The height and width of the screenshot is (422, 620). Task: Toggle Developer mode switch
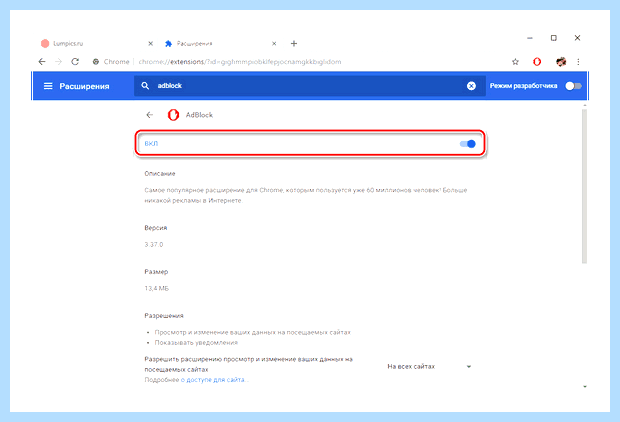point(573,86)
